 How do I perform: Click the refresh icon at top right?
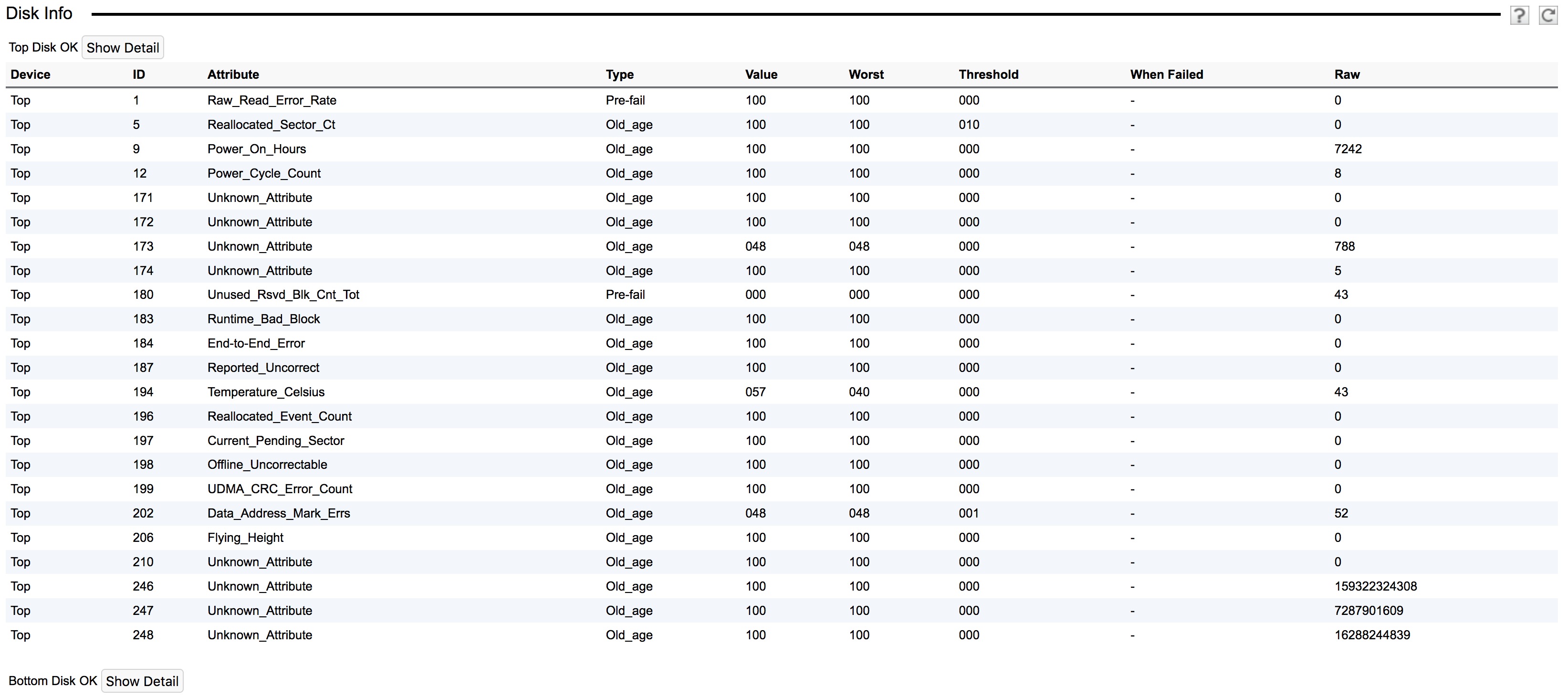(x=1548, y=15)
